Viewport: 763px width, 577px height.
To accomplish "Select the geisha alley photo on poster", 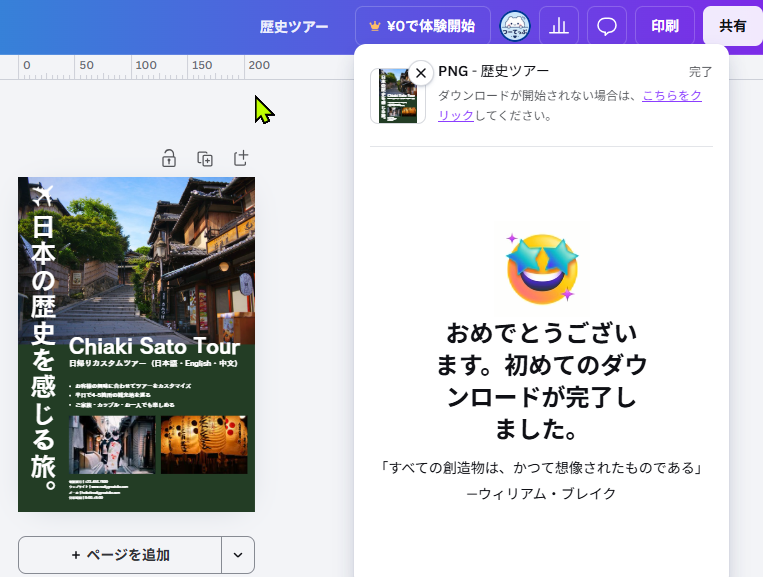I will [112, 445].
